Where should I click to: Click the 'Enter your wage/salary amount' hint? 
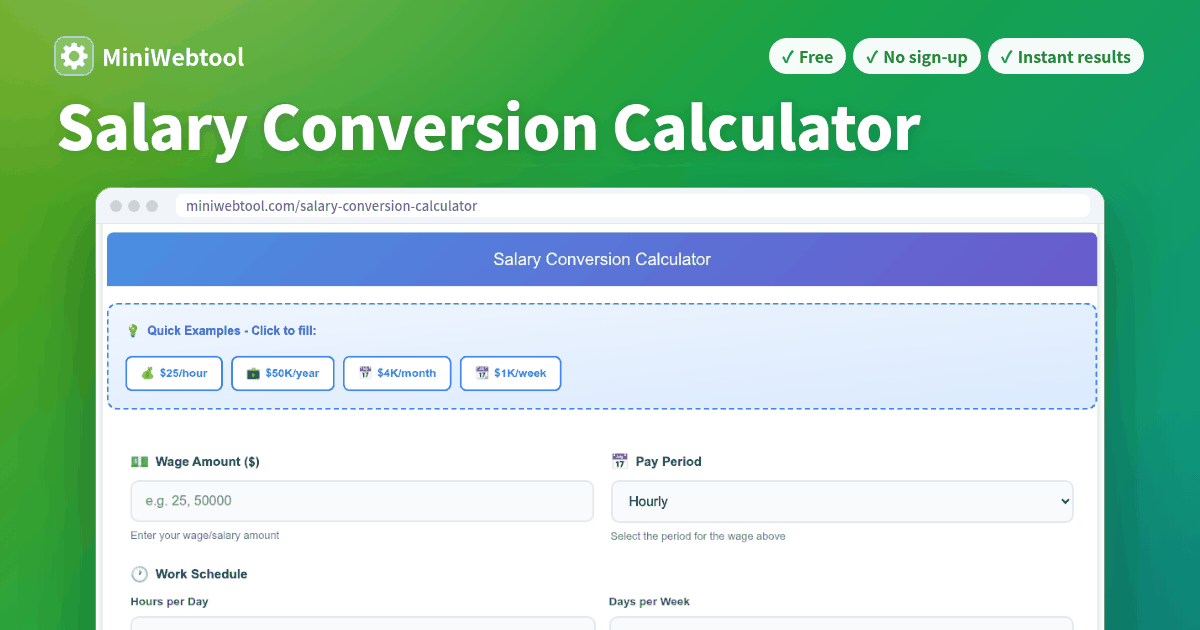pyautogui.click(x=205, y=535)
